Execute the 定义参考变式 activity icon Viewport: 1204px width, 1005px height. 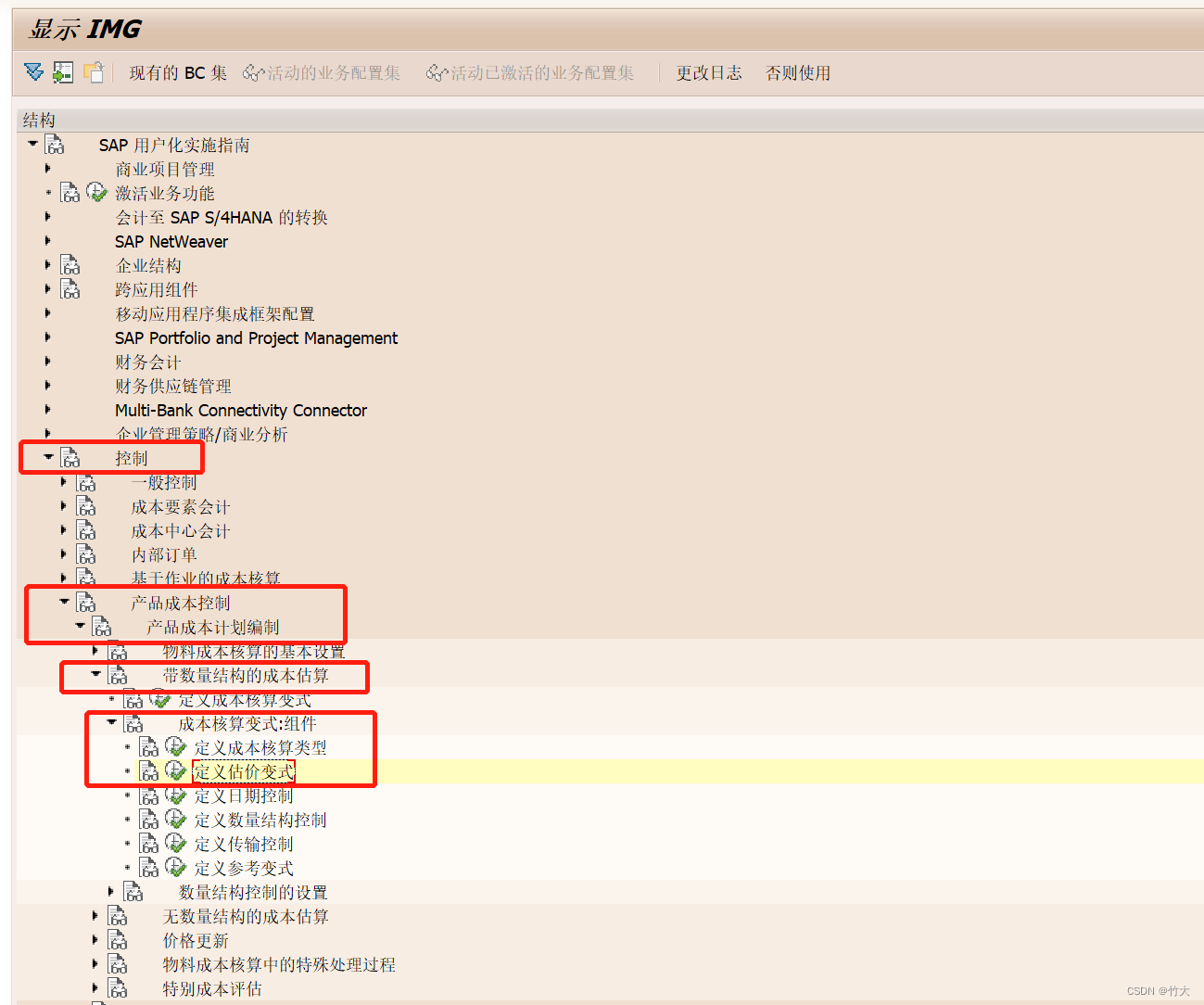coord(175,867)
